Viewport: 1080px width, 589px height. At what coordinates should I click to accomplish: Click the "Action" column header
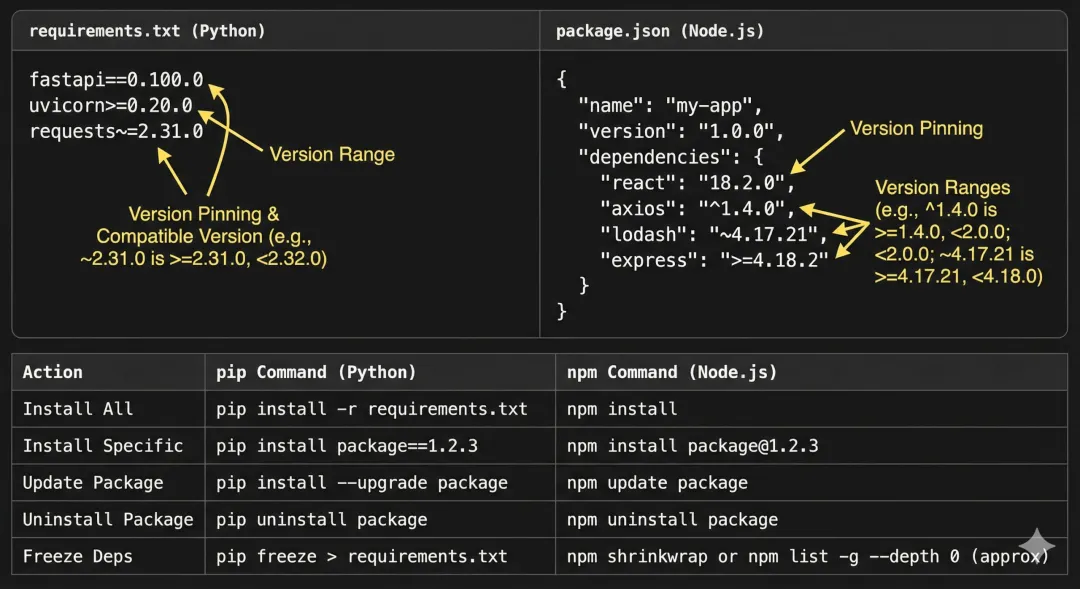click(x=53, y=372)
